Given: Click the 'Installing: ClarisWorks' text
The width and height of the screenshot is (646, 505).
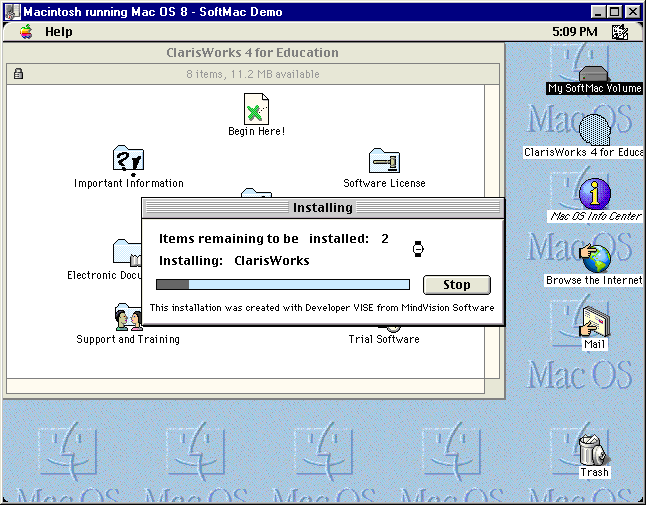Looking at the screenshot, I should pyautogui.click(x=234, y=261).
